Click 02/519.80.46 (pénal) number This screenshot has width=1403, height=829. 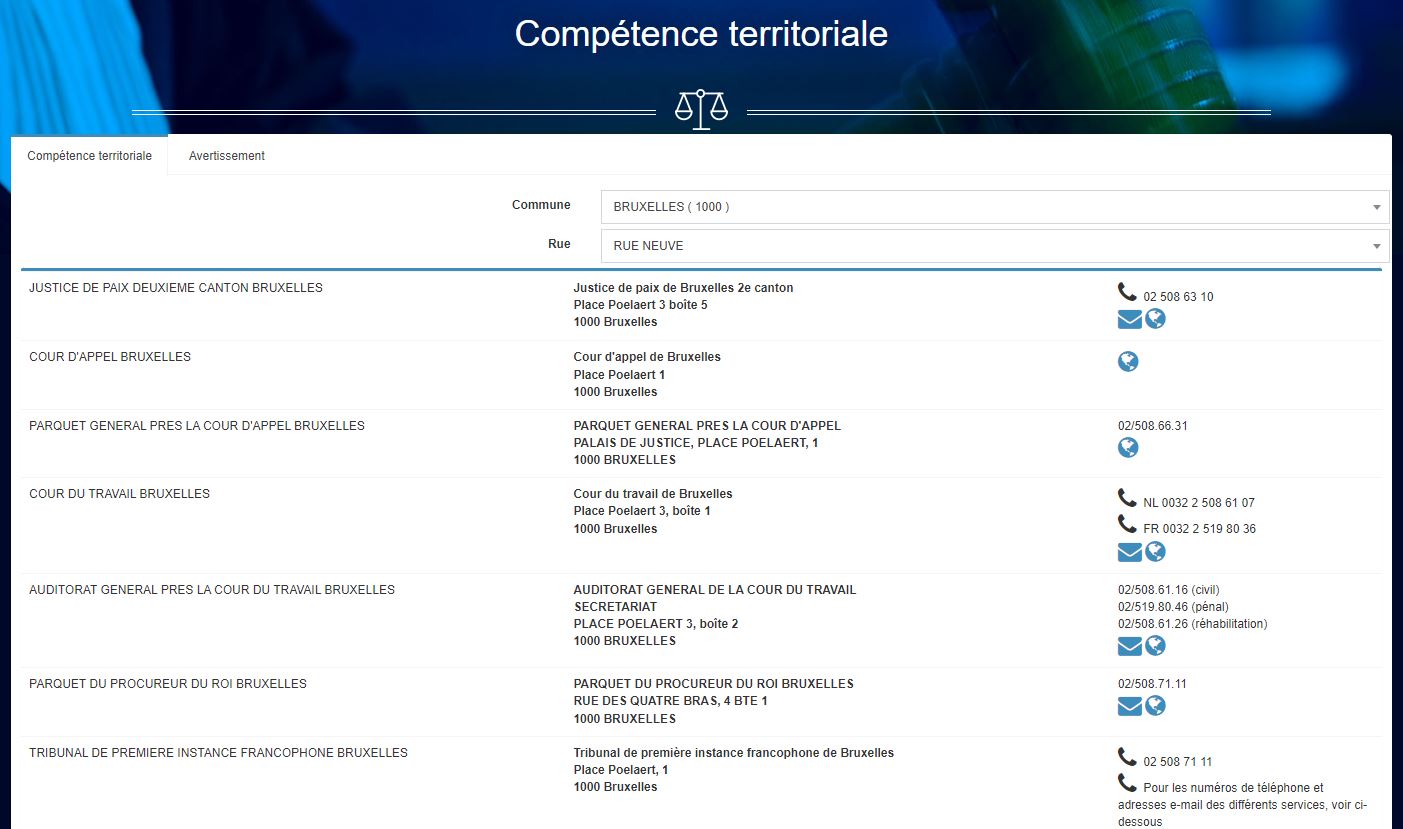[1173, 607]
